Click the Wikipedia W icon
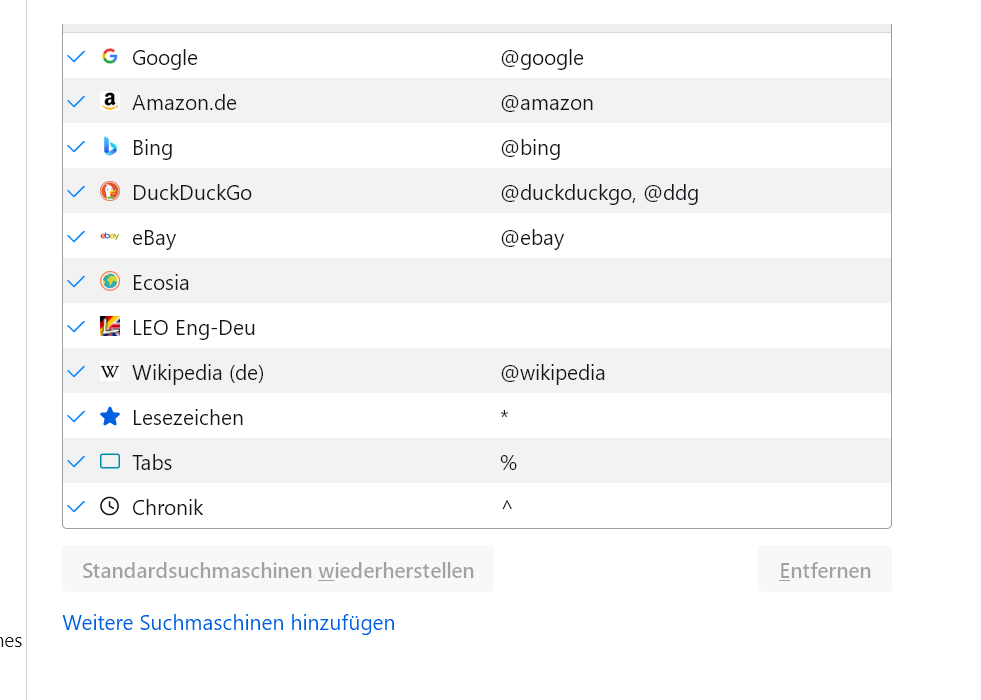 [x=110, y=372]
